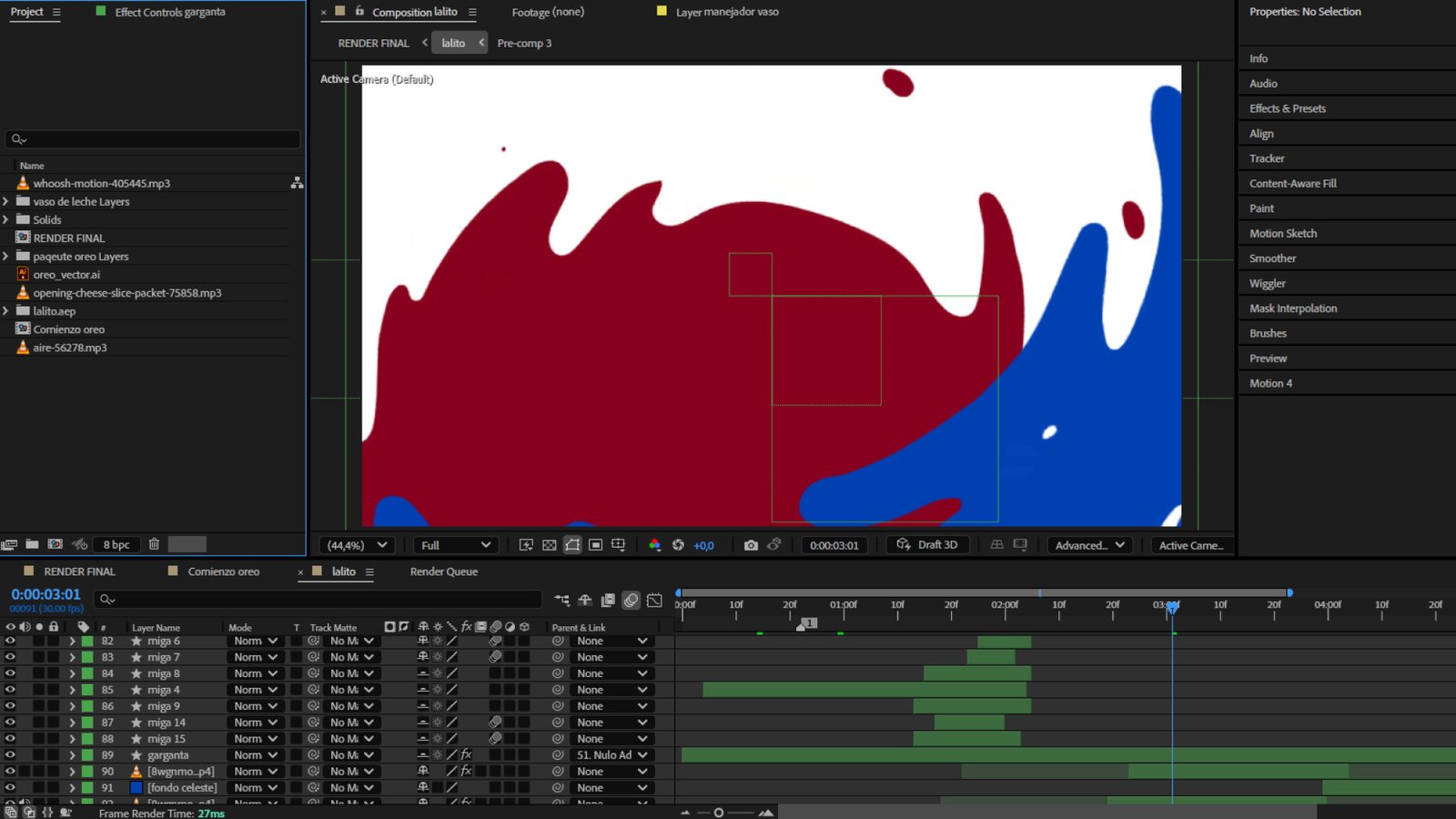Open the Effects & Presets panel
Image resolution: width=1456 pixels, height=819 pixels.
1287,108
